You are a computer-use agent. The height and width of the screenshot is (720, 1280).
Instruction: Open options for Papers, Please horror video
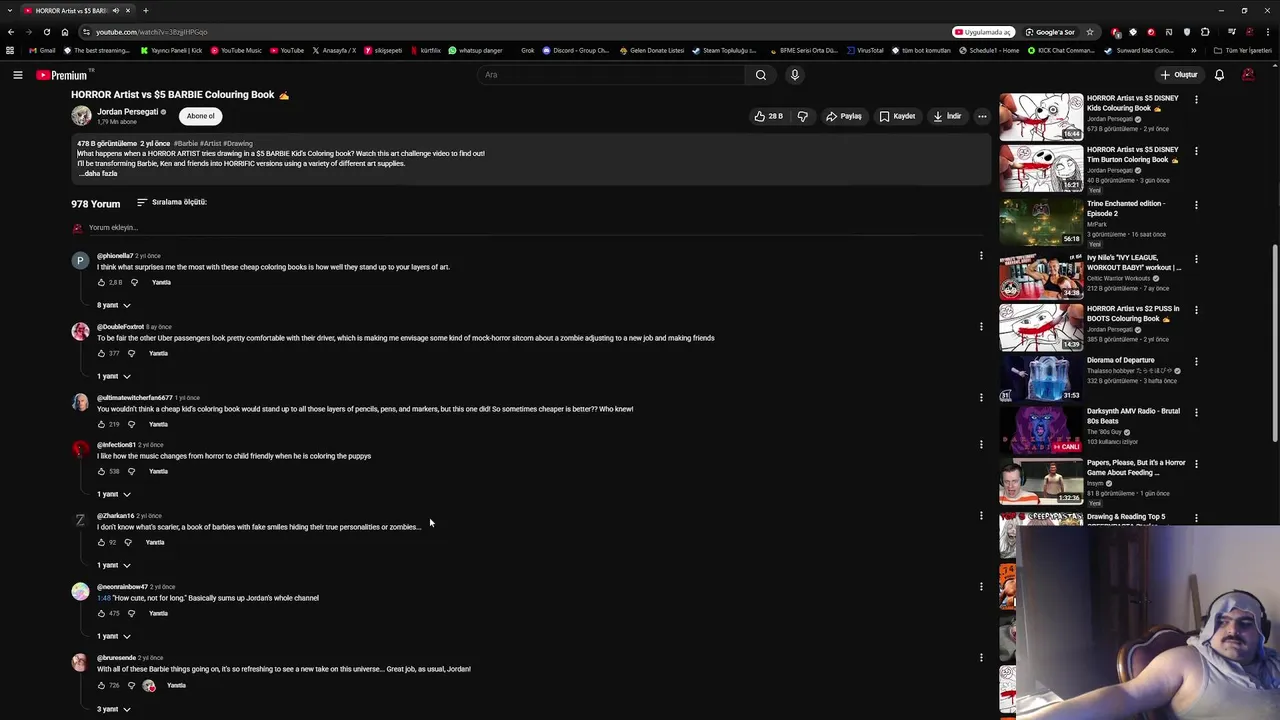[1196, 464]
